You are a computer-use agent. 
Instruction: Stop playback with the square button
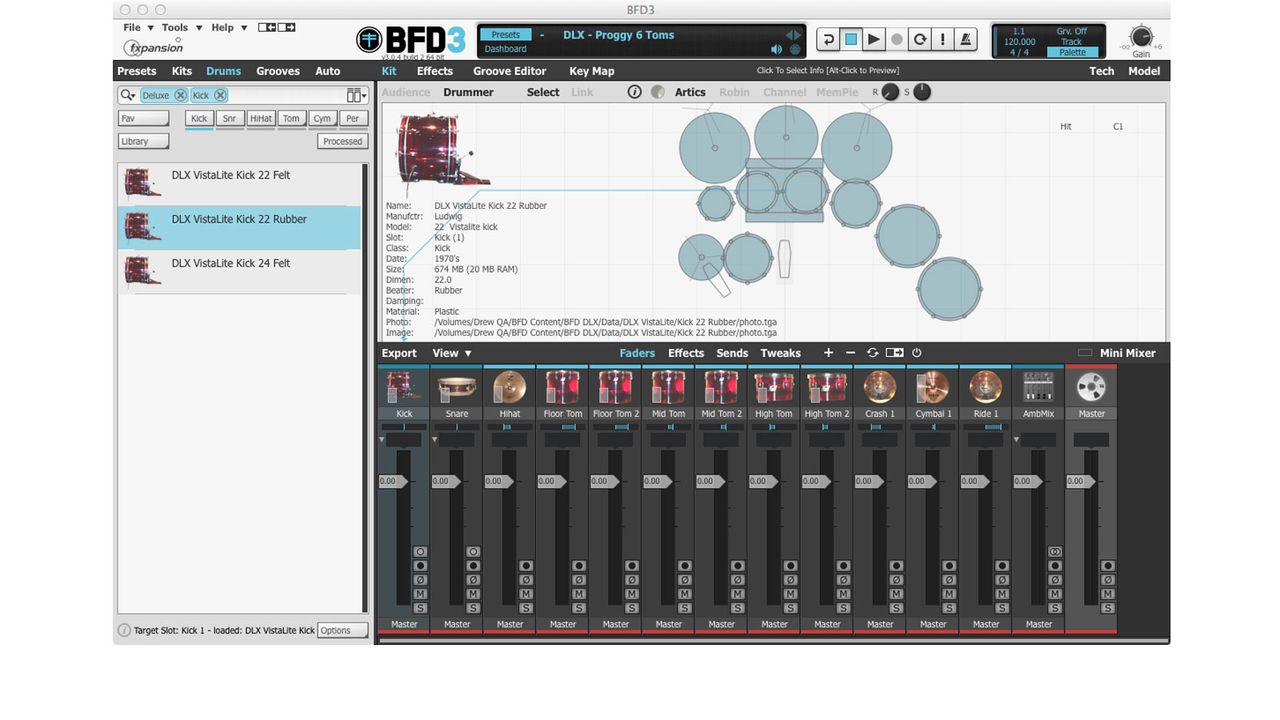851,39
